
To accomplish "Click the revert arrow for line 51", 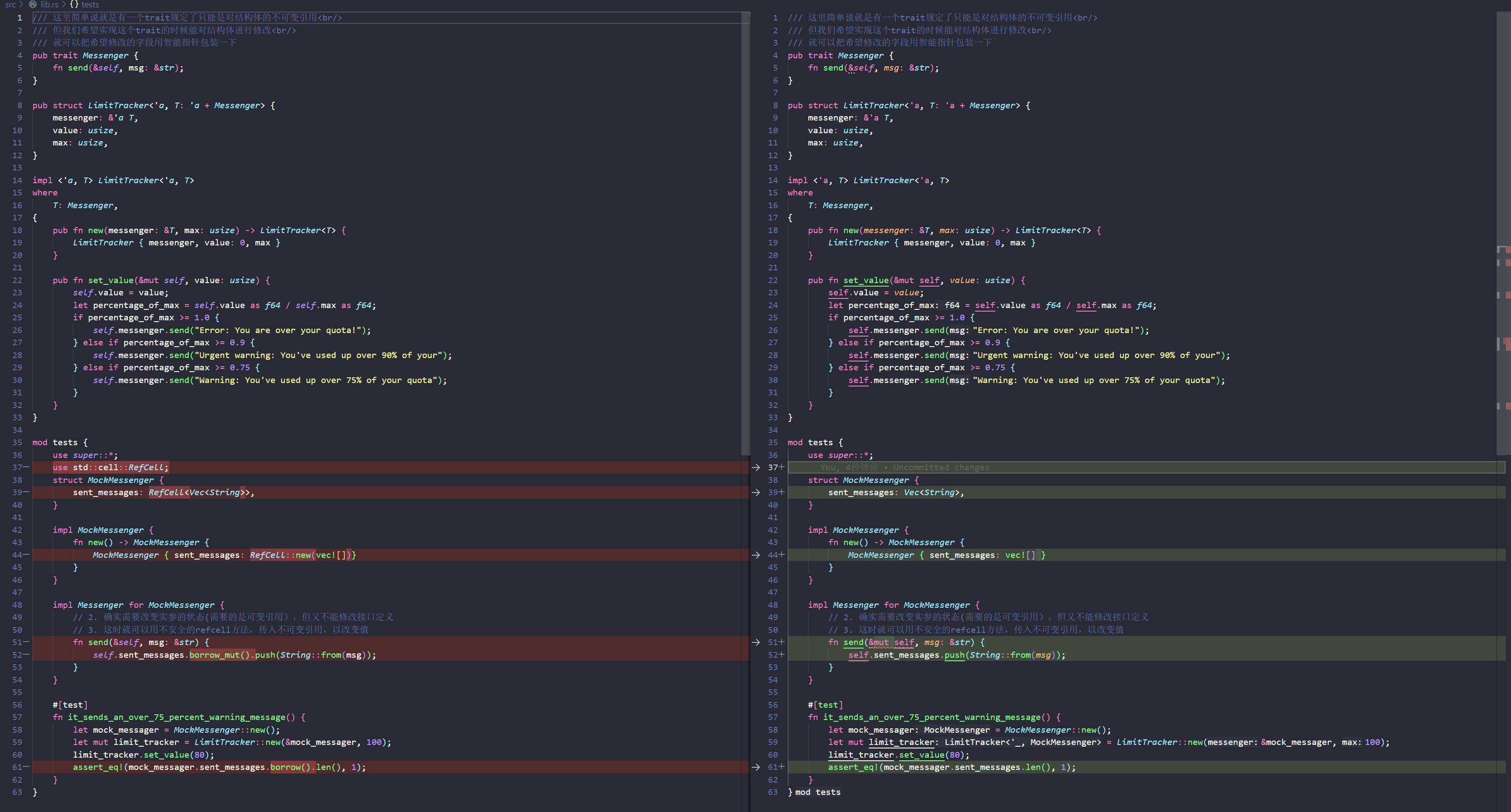I will [x=756, y=642].
